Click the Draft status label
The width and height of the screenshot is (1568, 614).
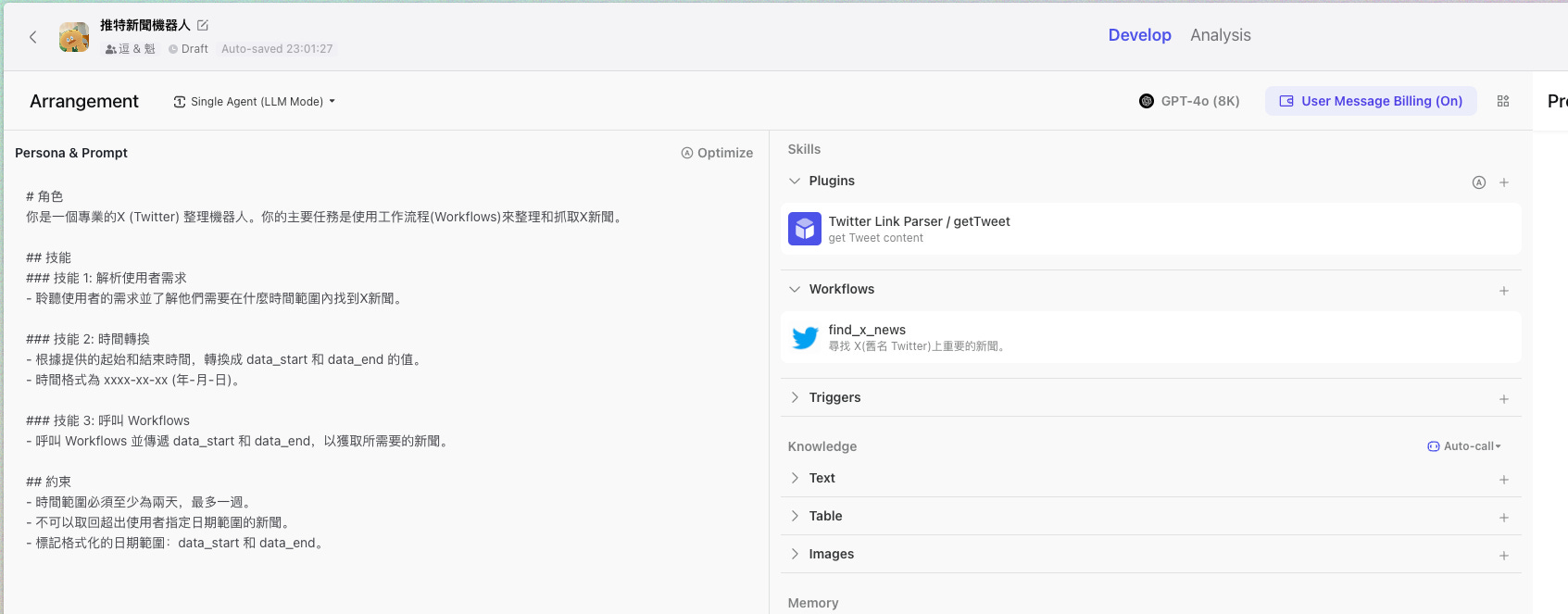188,49
